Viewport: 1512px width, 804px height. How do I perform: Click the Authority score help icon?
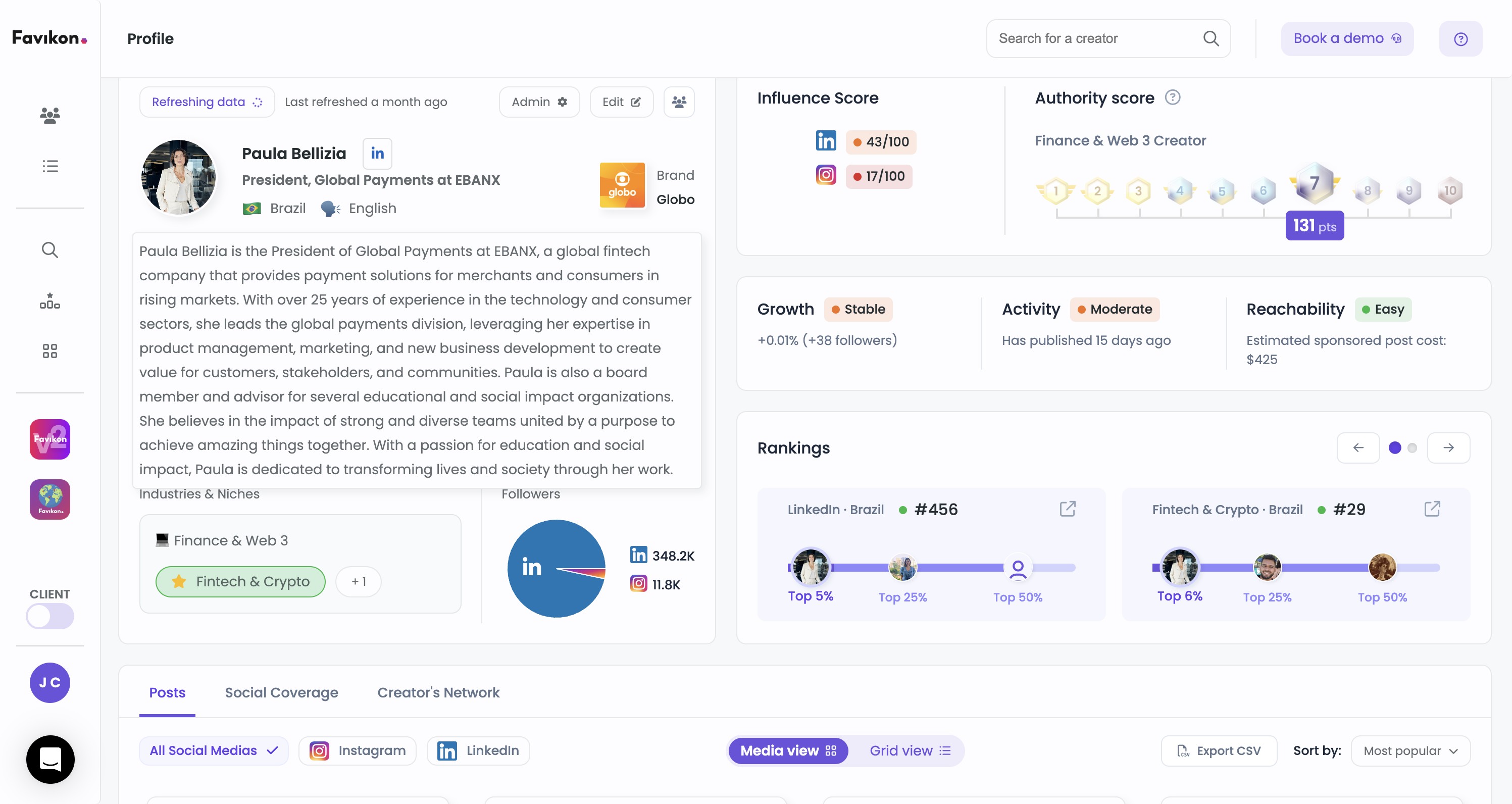(x=1172, y=97)
